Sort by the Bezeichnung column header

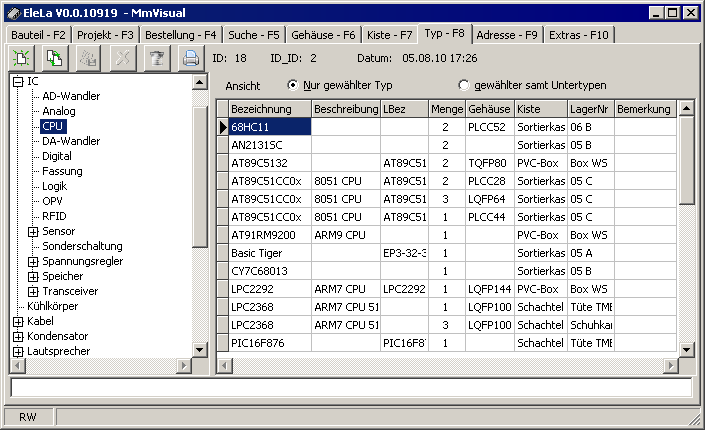pos(261,108)
